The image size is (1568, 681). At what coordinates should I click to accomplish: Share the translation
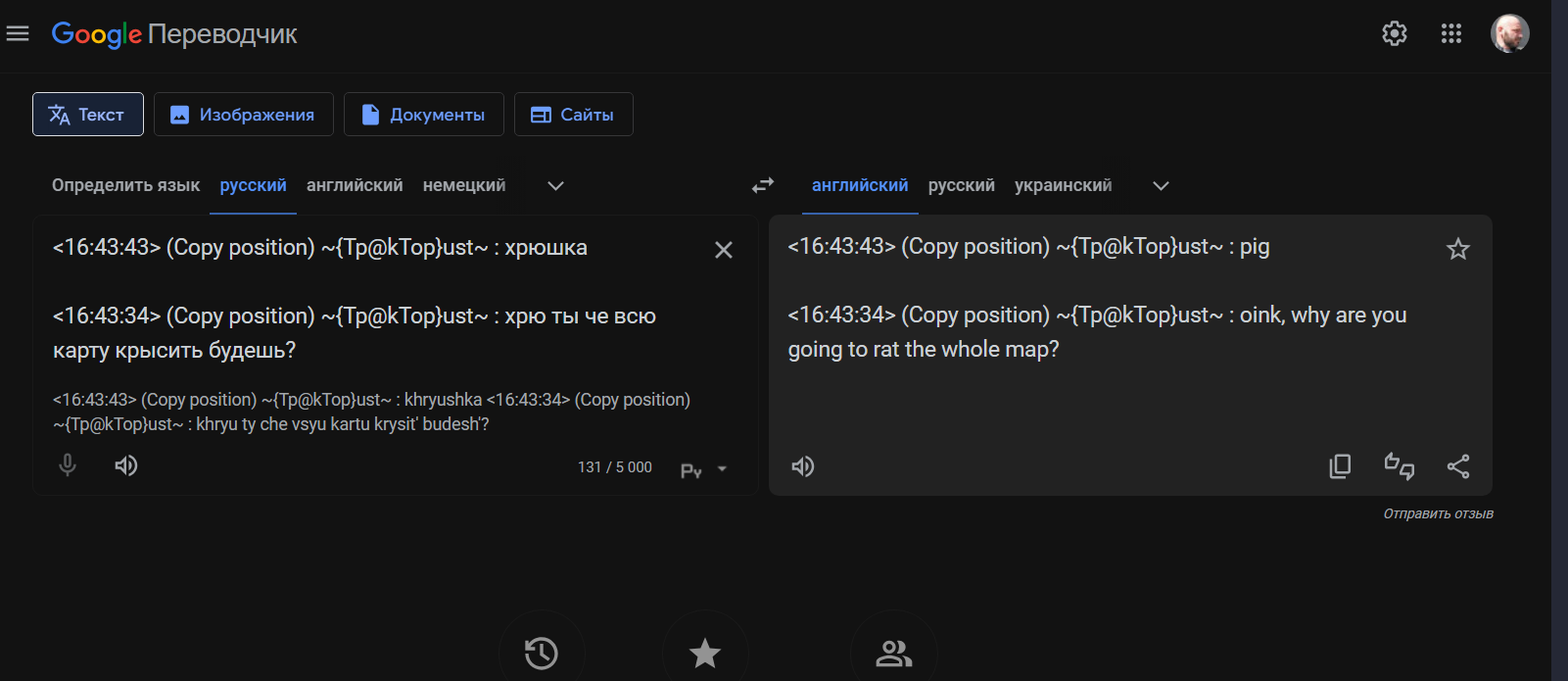click(x=1457, y=466)
